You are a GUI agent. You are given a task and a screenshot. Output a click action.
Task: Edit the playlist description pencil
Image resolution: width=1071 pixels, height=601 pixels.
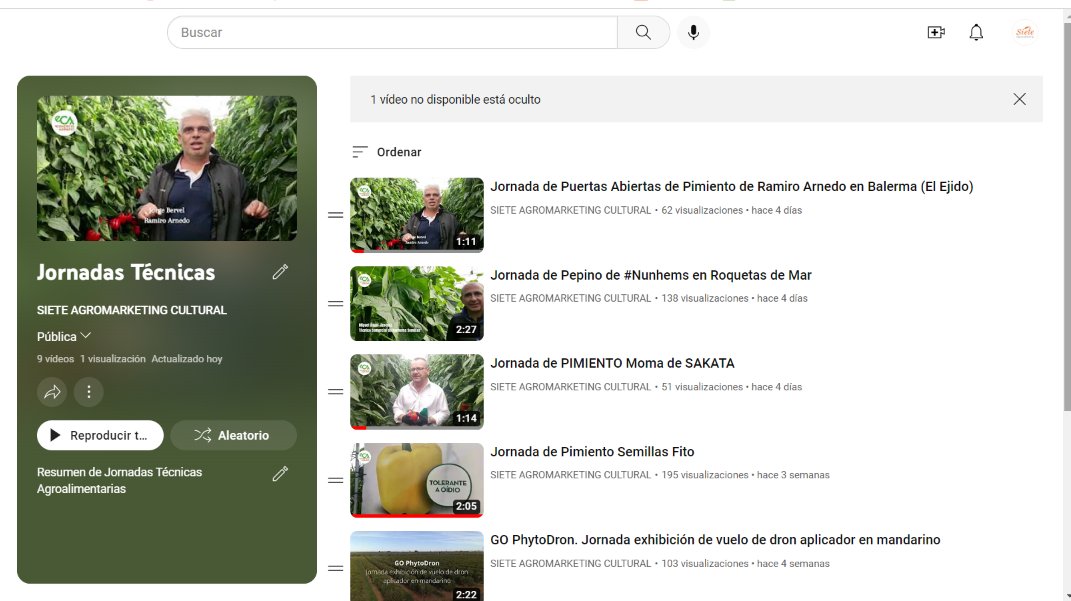[x=280, y=473]
